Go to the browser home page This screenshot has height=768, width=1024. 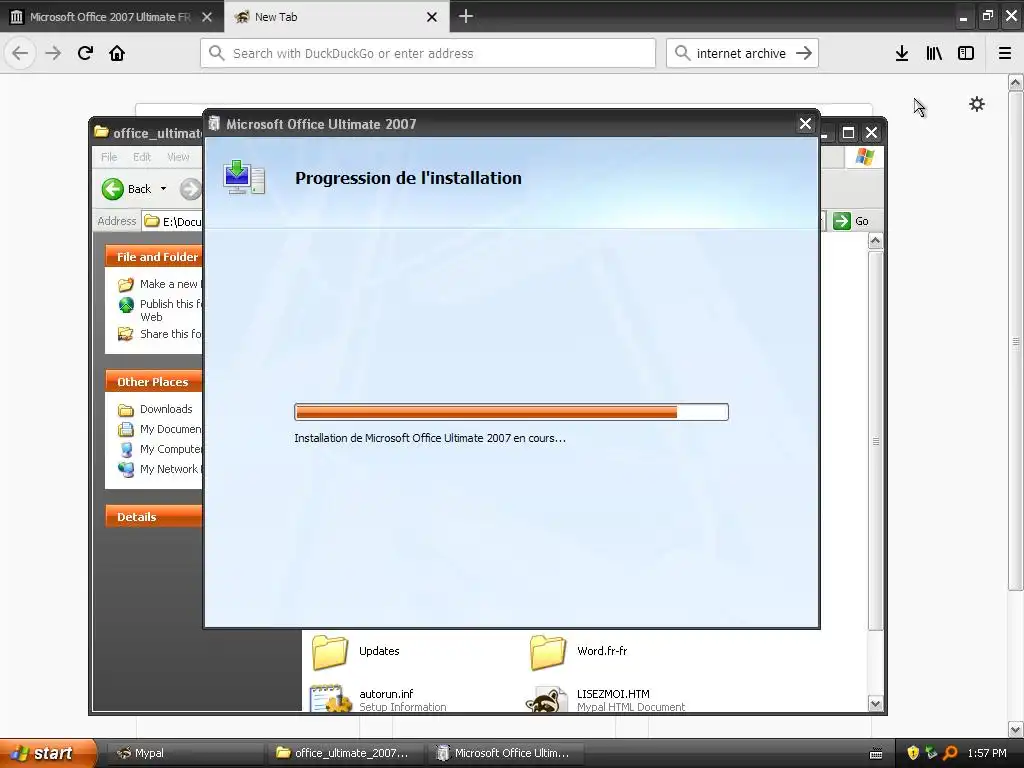click(x=117, y=53)
